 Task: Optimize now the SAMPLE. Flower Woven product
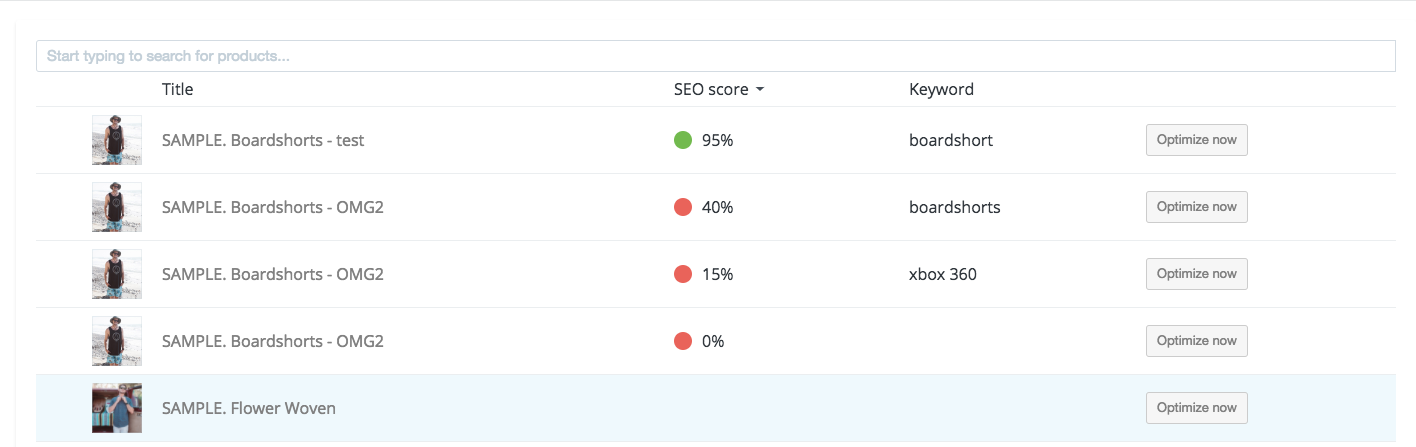pos(1196,408)
